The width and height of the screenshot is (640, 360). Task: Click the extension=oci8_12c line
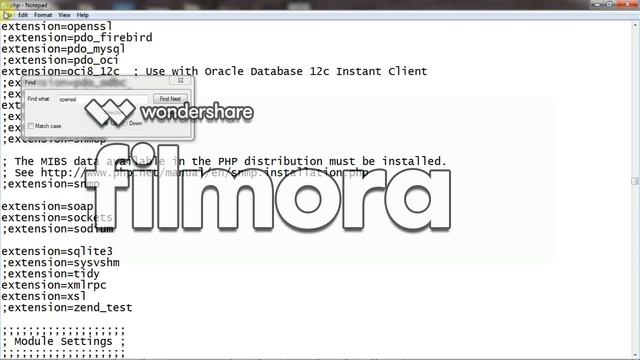point(214,71)
